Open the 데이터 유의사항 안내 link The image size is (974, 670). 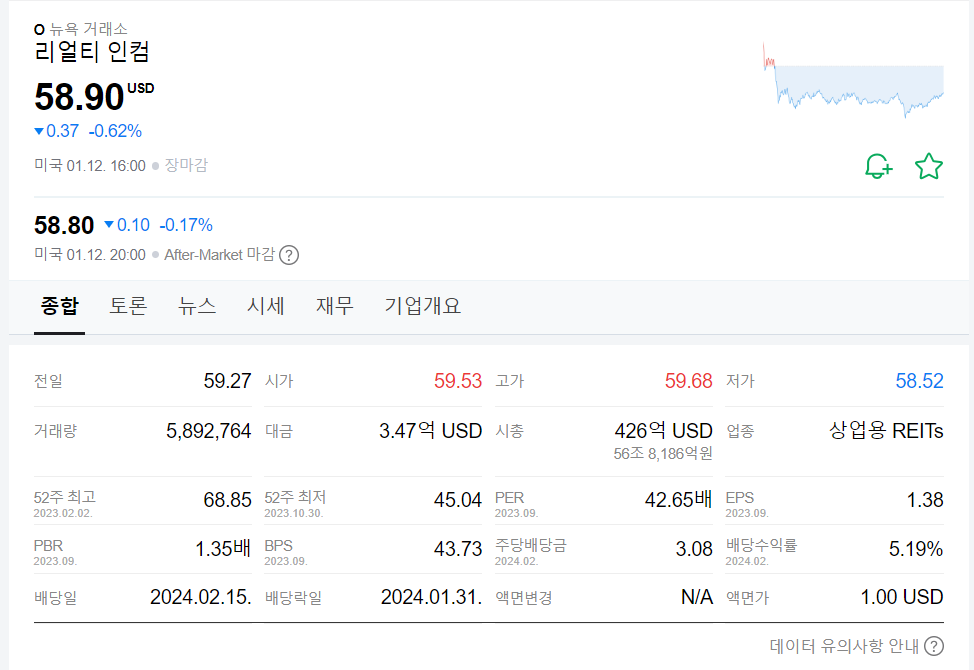click(x=844, y=646)
